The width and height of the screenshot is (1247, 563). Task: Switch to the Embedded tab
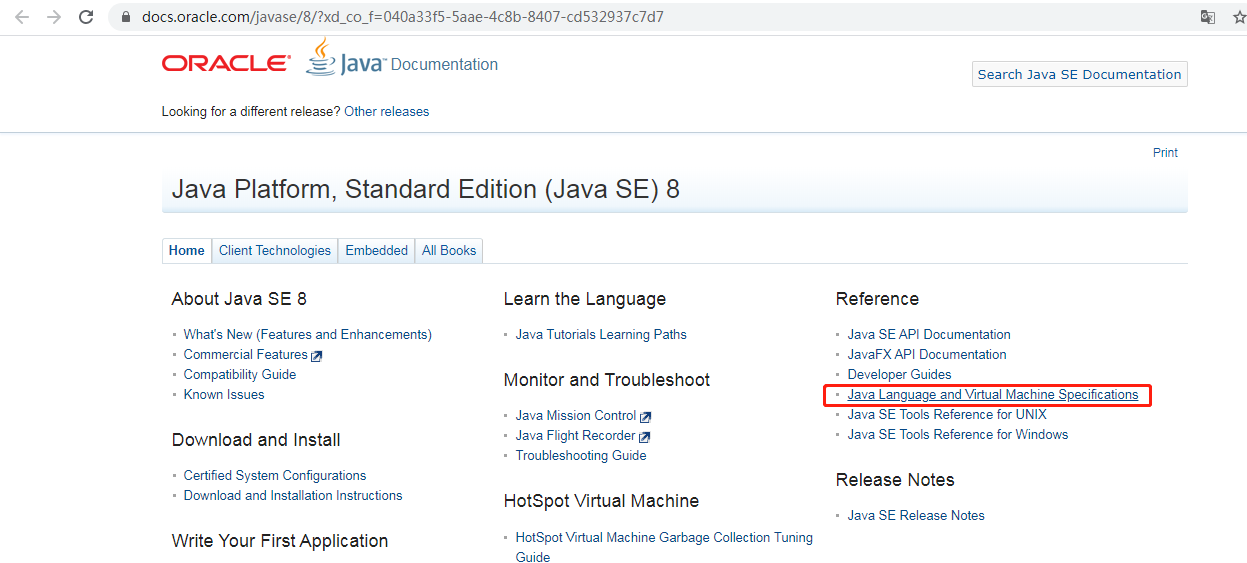(377, 251)
